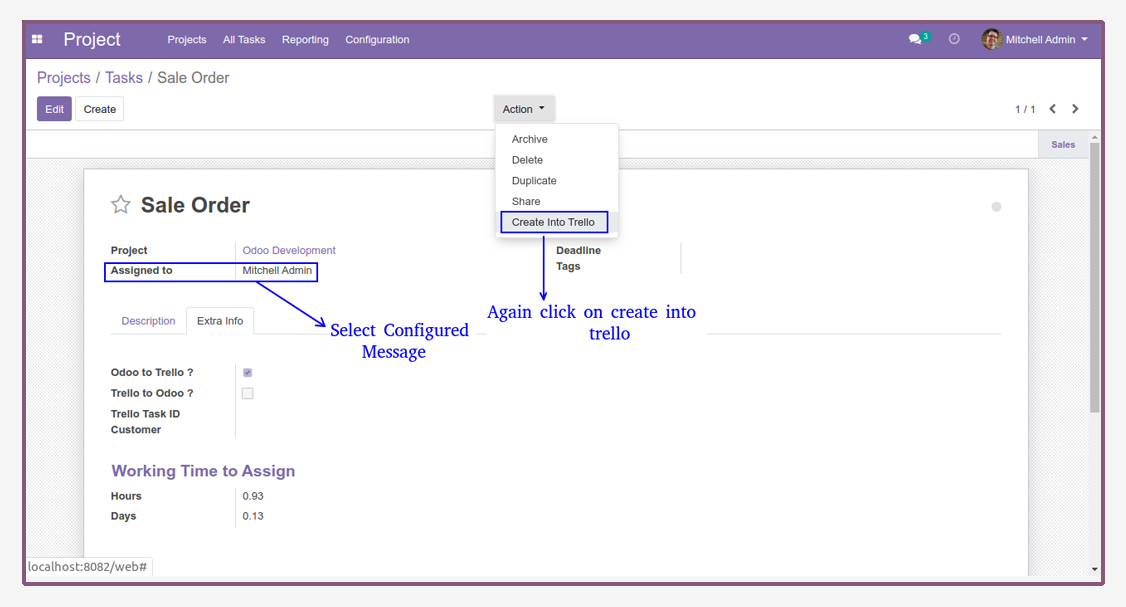Image resolution: width=1126 pixels, height=607 pixels.
Task: Click the Sale Order task title
Action: (195, 205)
